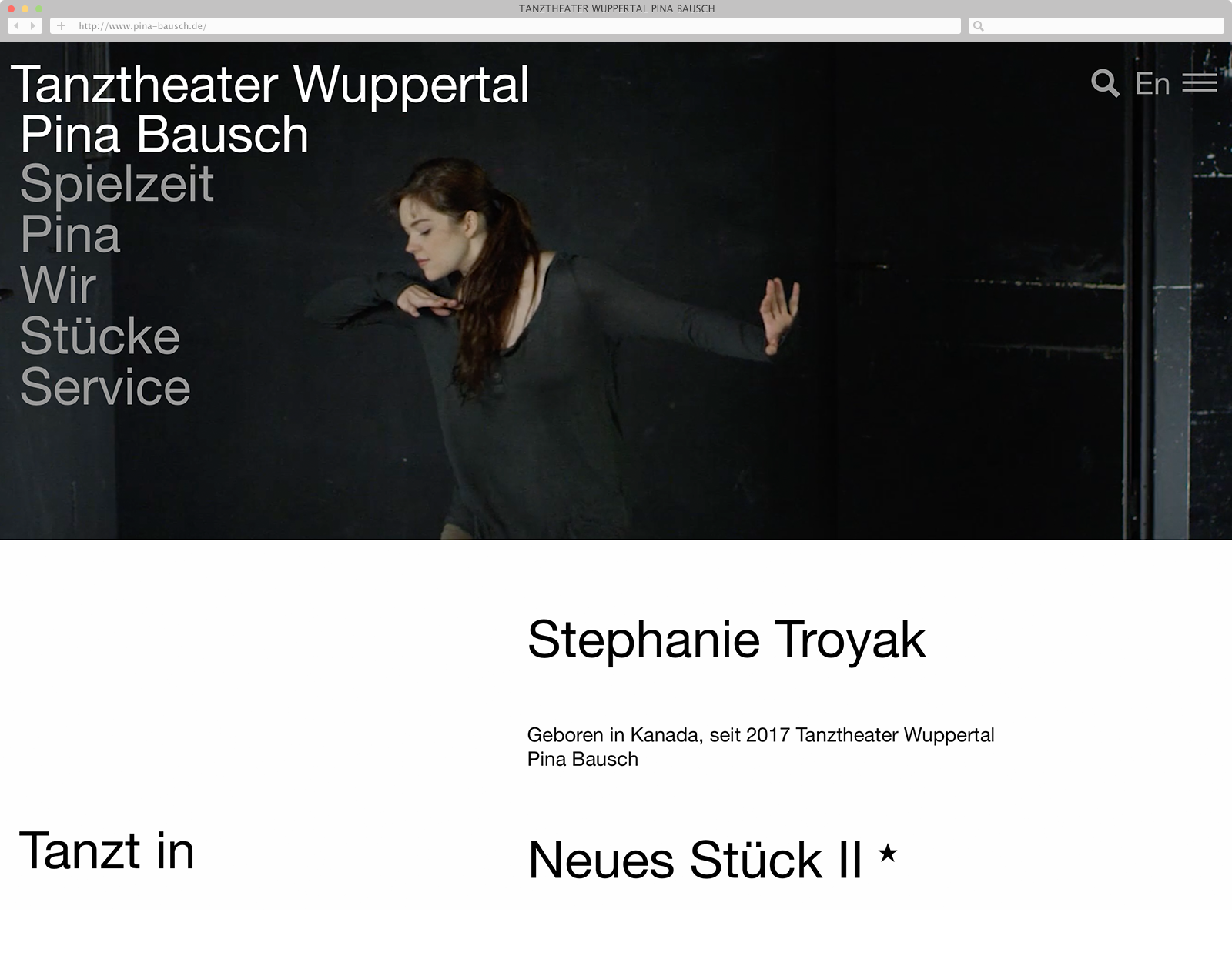Open the Neues Stück II link
1232x956 pixels.
[x=695, y=859]
